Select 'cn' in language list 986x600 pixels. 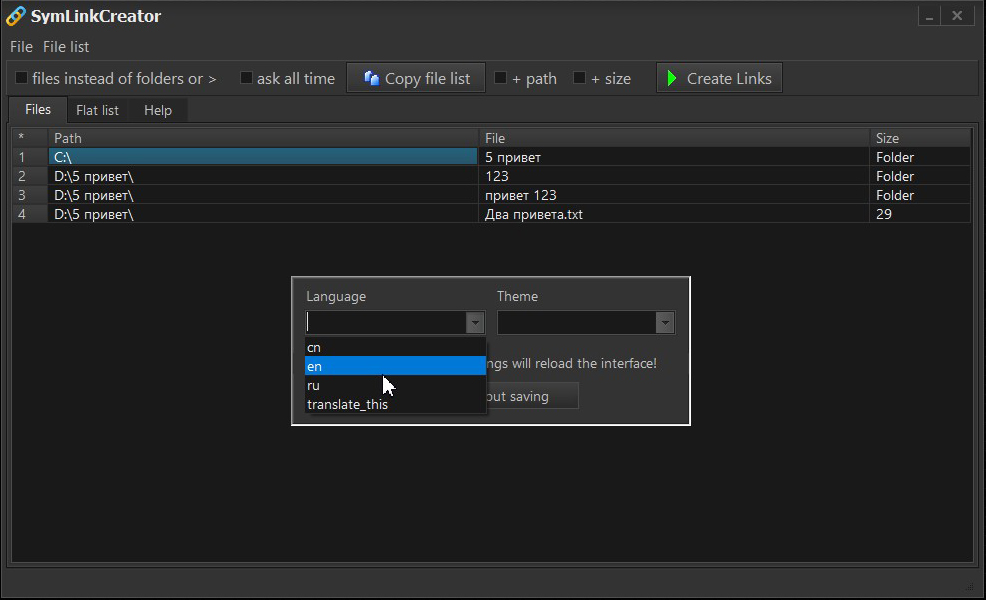[395, 347]
